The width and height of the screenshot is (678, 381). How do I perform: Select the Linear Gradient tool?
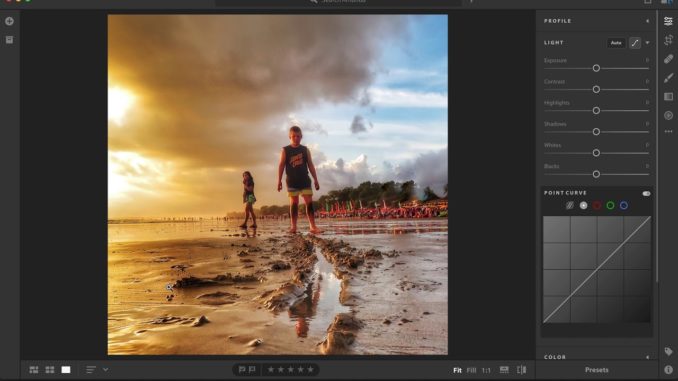click(x=668, y=96)
